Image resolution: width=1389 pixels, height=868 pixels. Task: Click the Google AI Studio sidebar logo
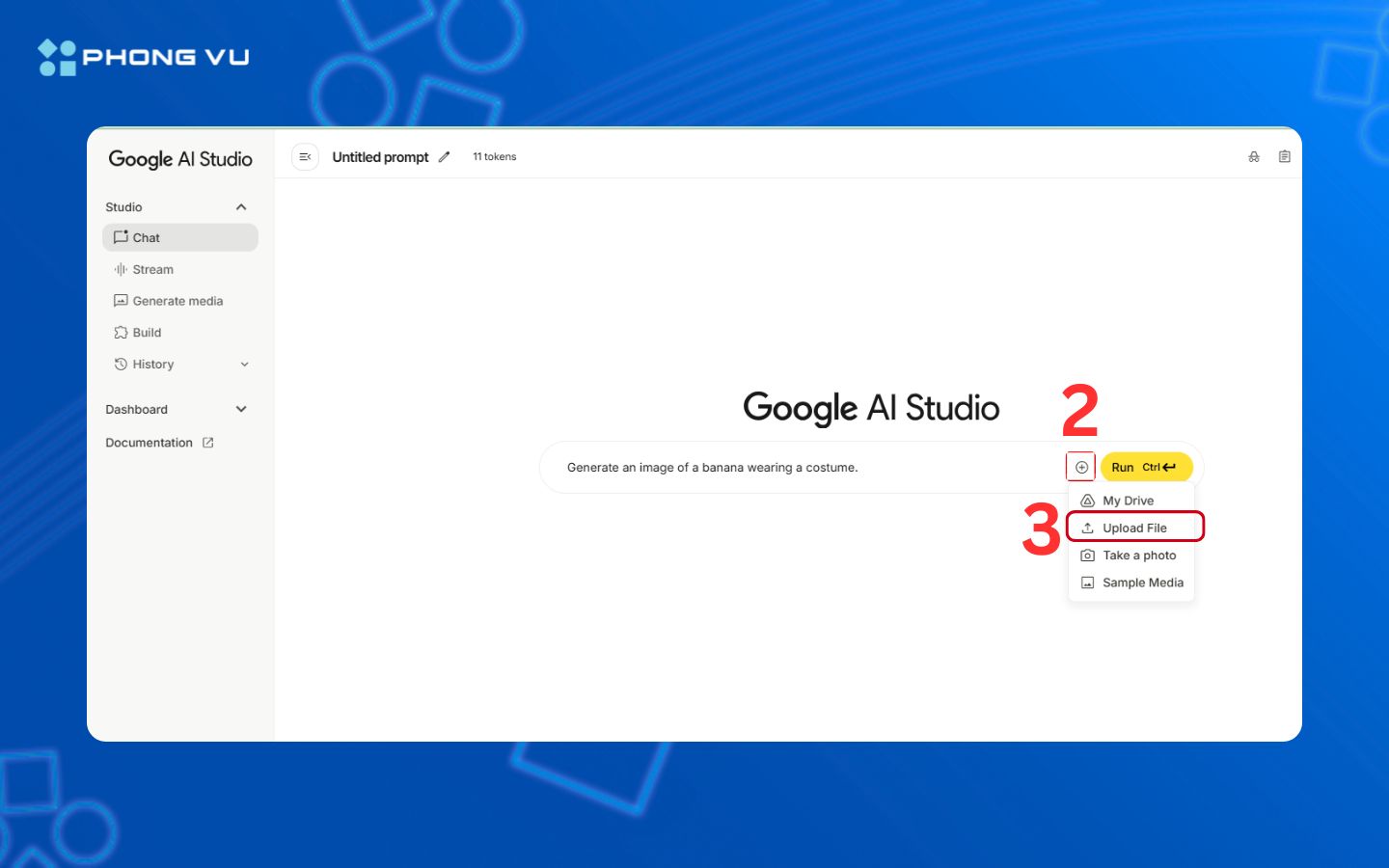click(x=180, y=159)
